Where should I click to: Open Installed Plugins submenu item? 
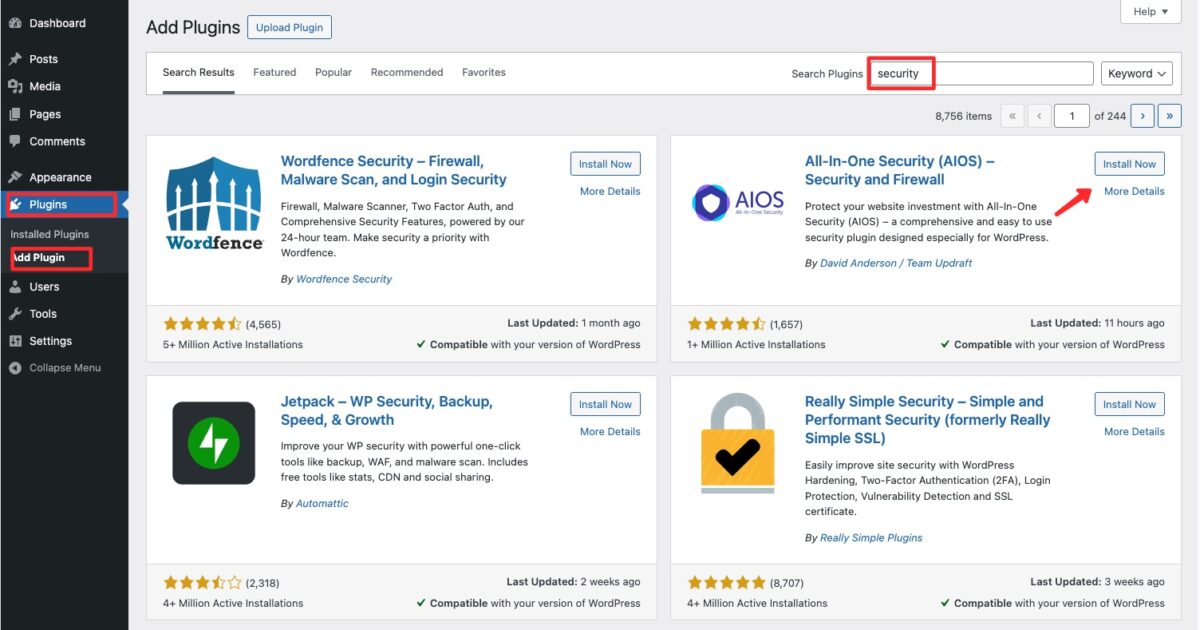tap(50, 234)
